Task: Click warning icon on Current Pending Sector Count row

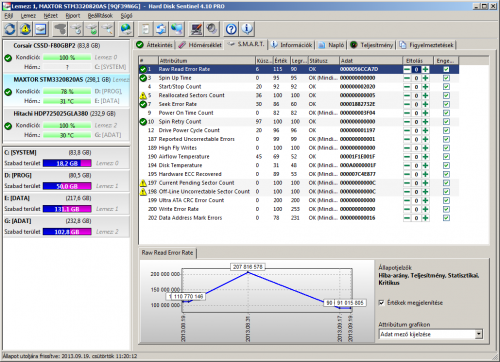Action: pyautogui.click(x=143, y=183)
